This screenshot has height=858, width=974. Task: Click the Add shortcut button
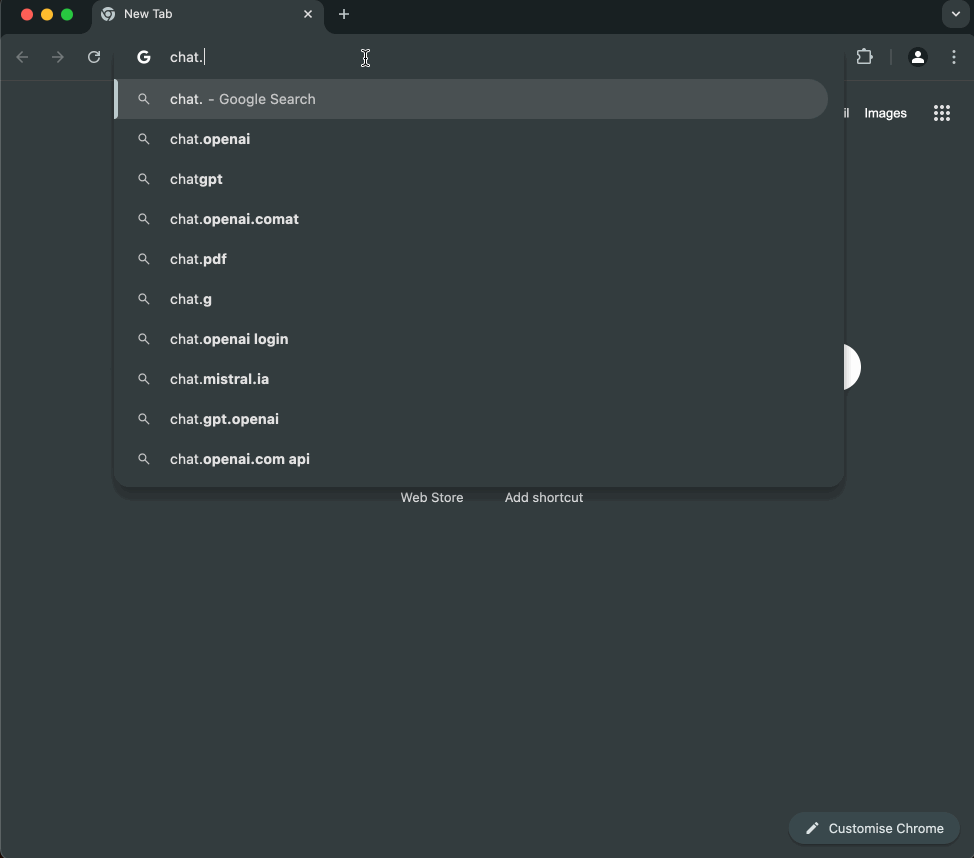click(543, 497)
